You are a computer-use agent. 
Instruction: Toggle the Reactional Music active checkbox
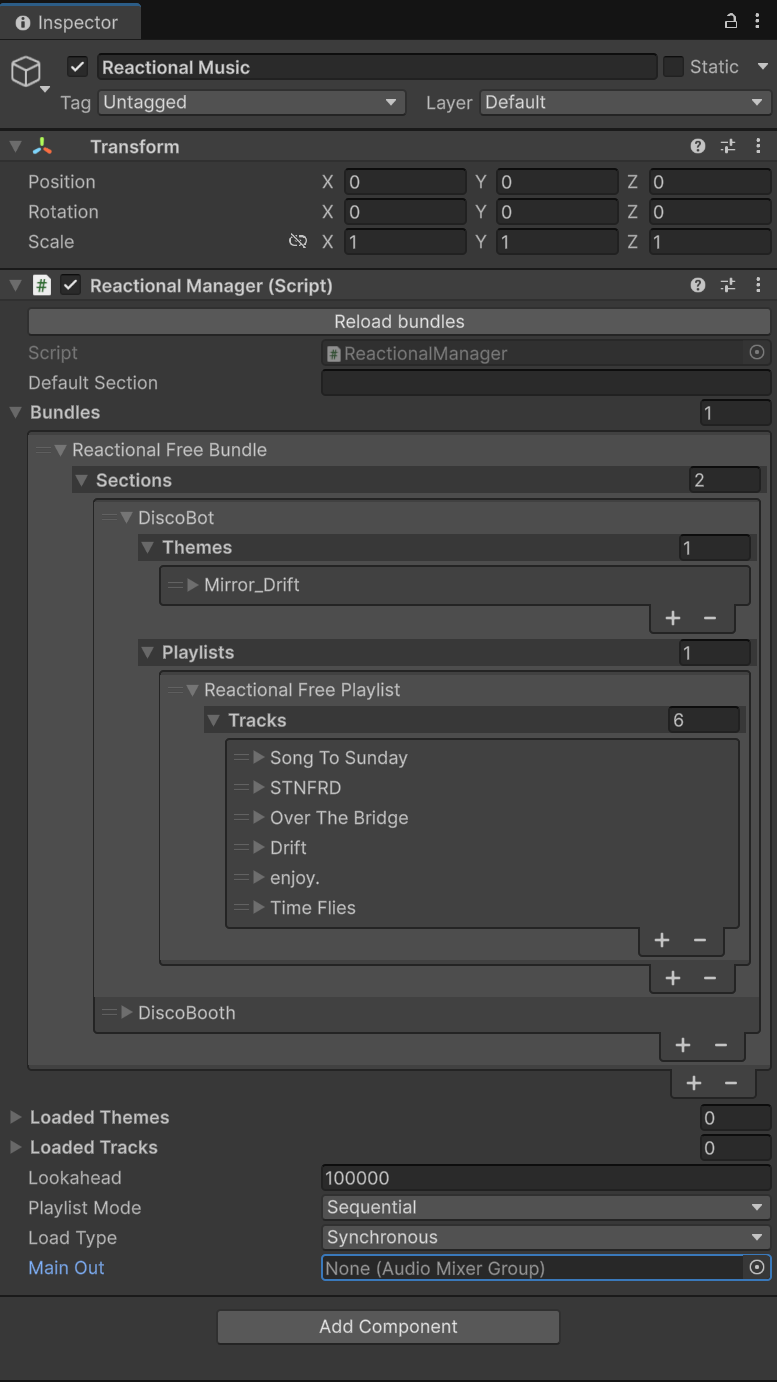pos(78,67)
